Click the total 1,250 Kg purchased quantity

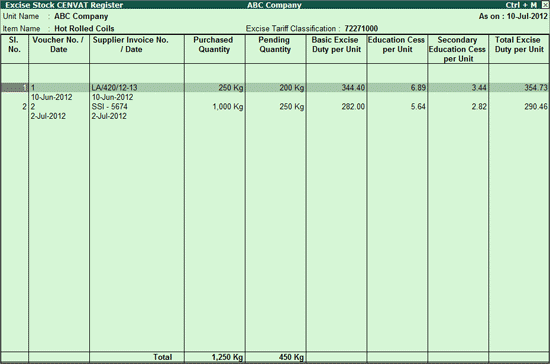click(x=227, y=357)
